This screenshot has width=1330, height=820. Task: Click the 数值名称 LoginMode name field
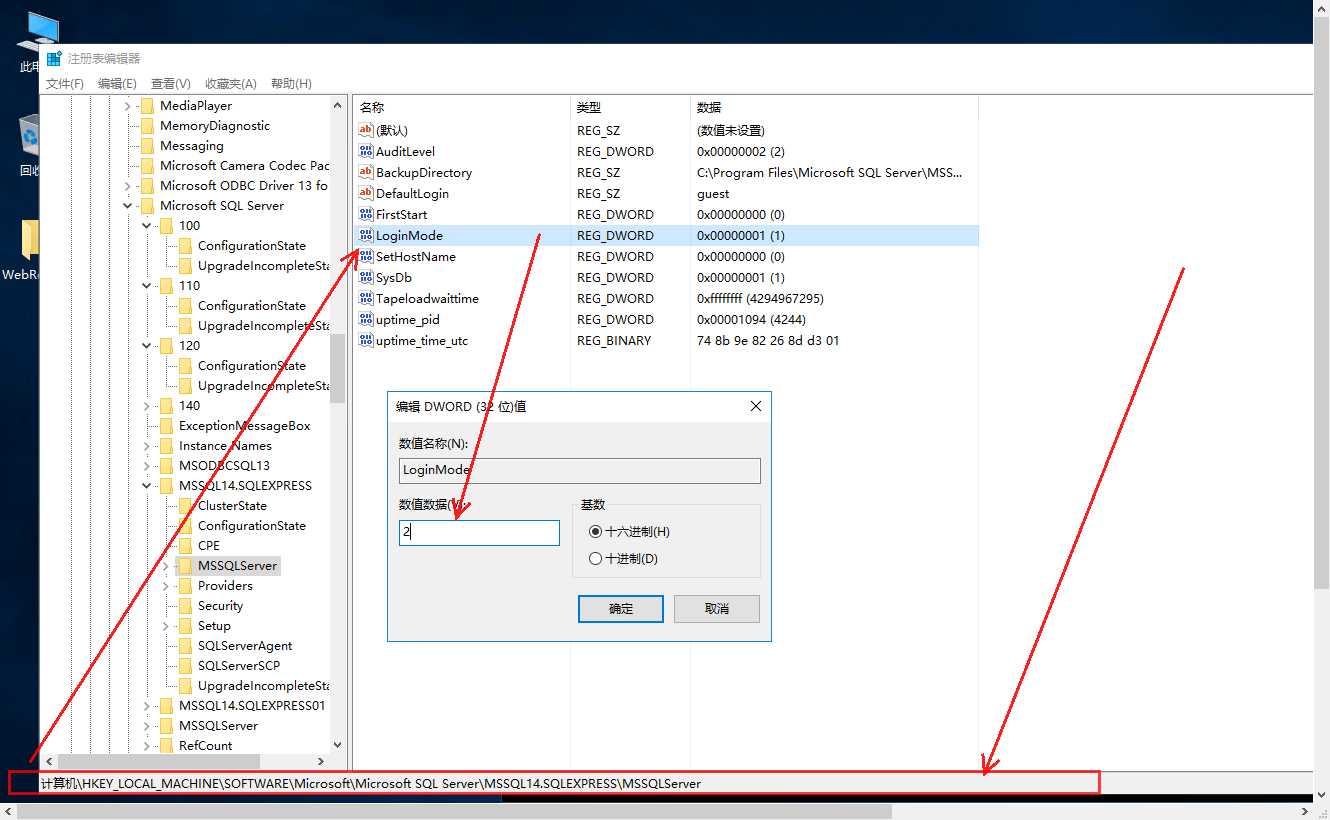pyautogui.click(x=580, y=470)
